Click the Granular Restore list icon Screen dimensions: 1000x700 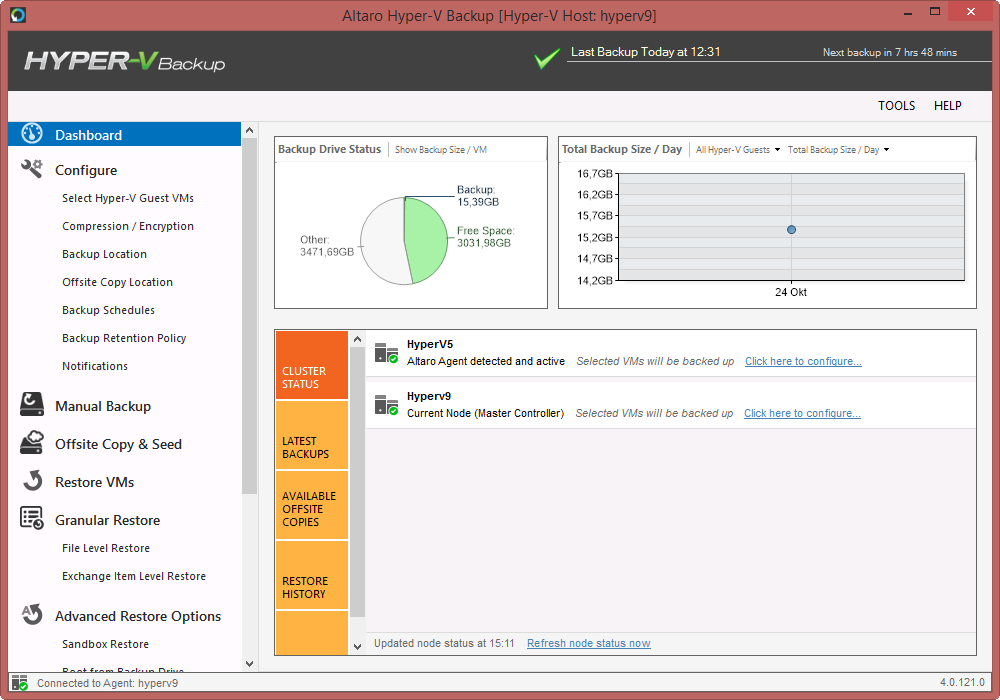(32, 518)
